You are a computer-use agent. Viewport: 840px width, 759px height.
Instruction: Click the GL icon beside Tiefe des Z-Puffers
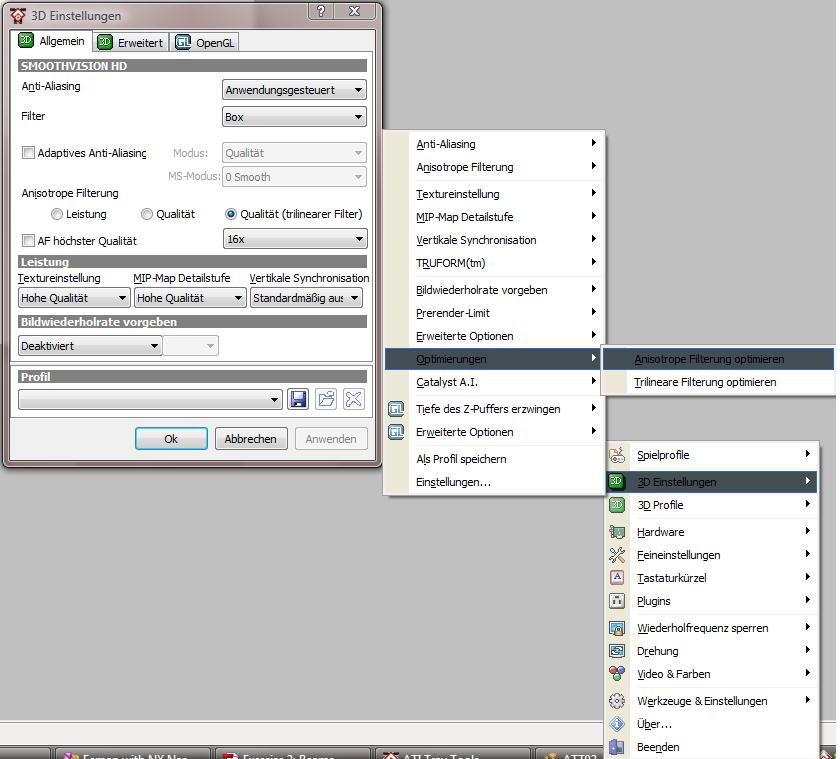pyautogui.click(x=396, y=409)
